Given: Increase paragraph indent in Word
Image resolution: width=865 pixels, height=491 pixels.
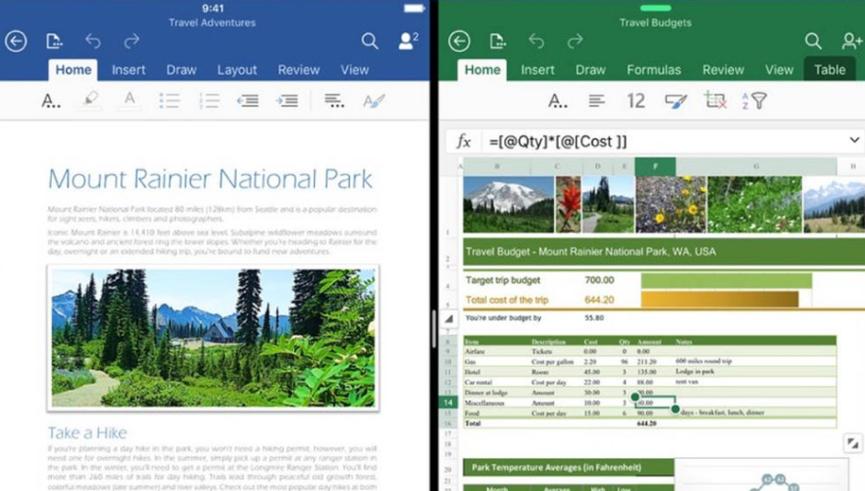Looking at the screenshot, I should 287,100.
